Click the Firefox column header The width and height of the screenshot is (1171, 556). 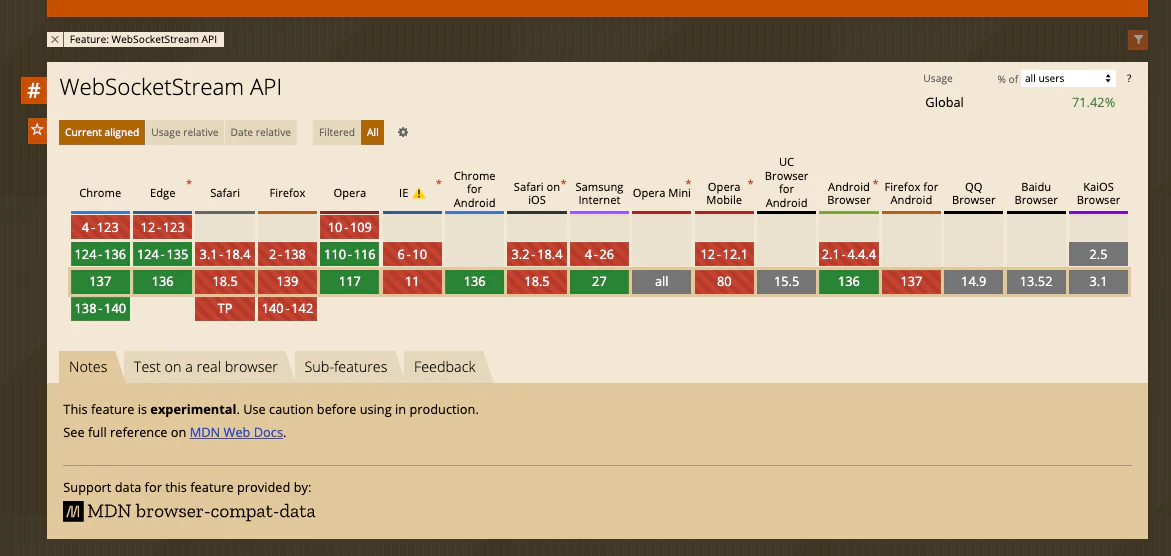tap(288, 193)
